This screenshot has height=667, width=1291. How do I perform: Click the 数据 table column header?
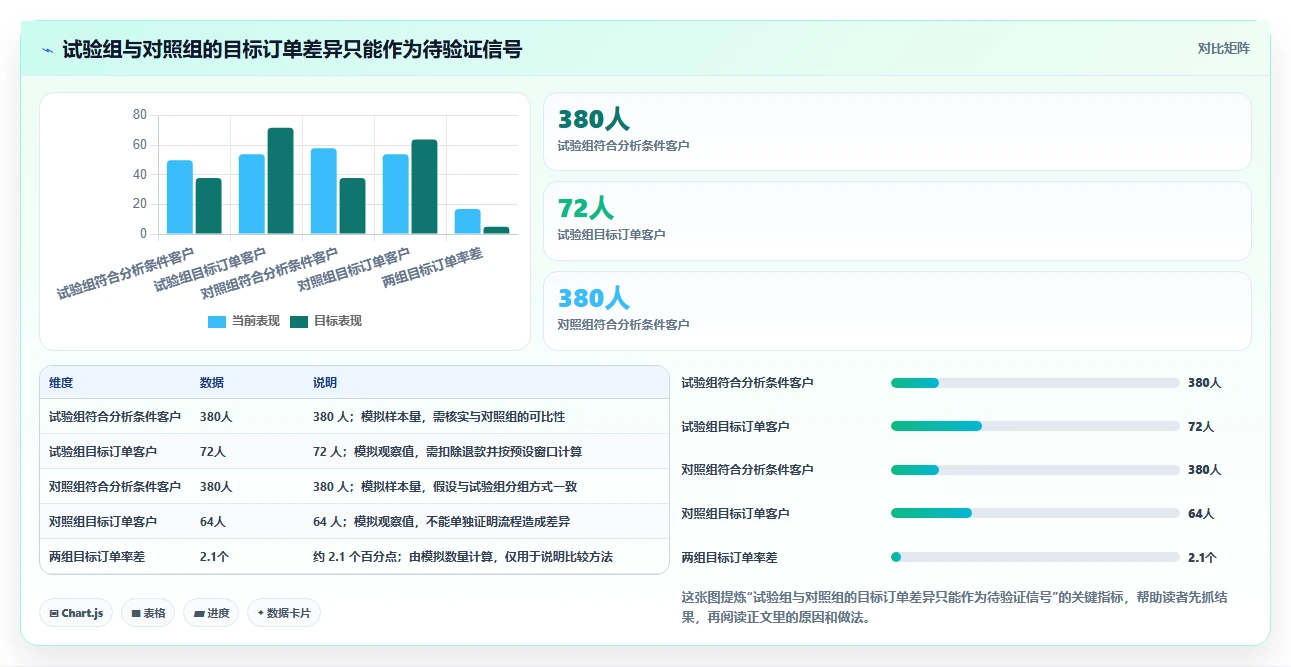click(212, 383)
